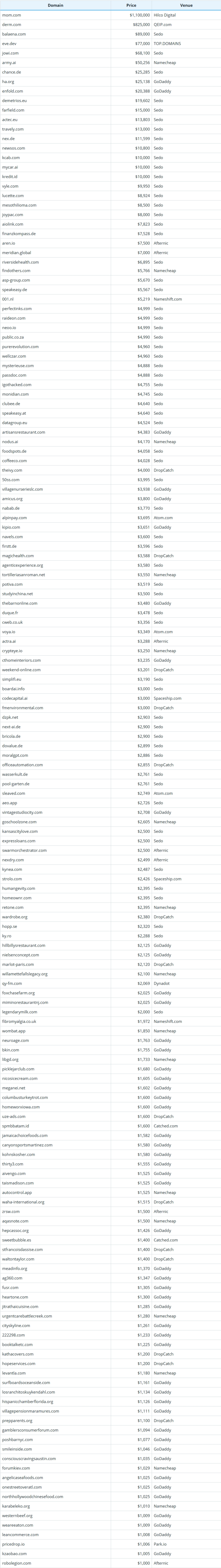Click the northhollywoodchinesefood.com domain link
Image resolution: width=221 pixels, height=1568 pixels.
(x=32, y=1497)
